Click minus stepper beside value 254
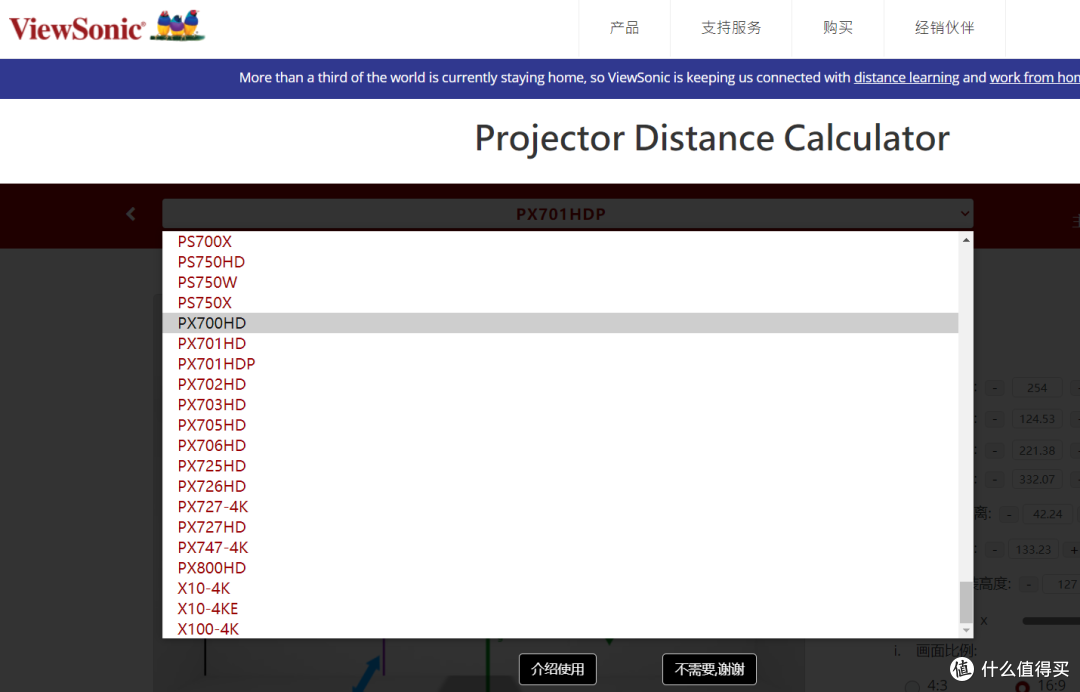Screen dimensions: 1080x692 995,388
